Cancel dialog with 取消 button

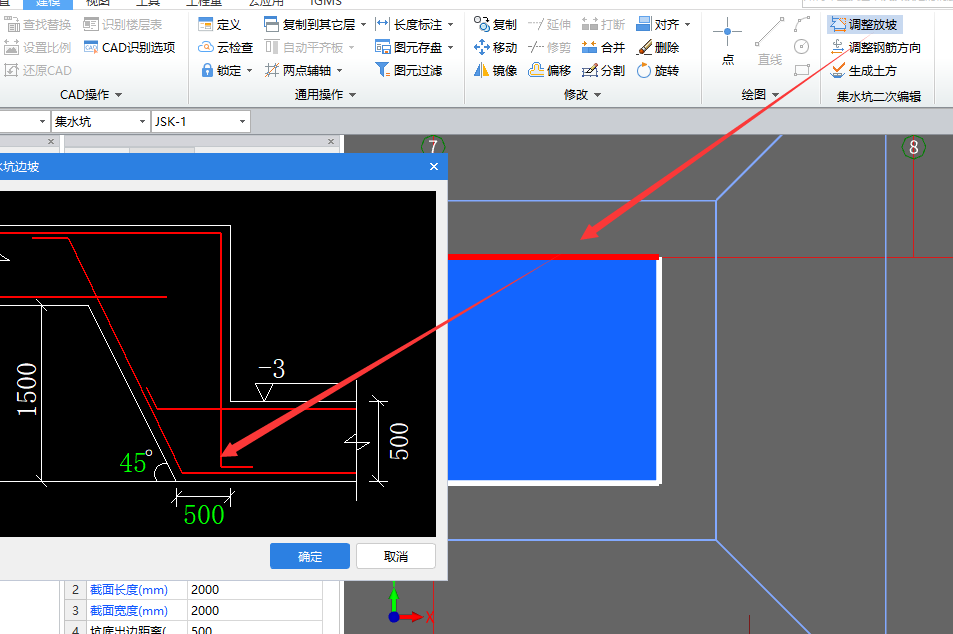point(396,556)
